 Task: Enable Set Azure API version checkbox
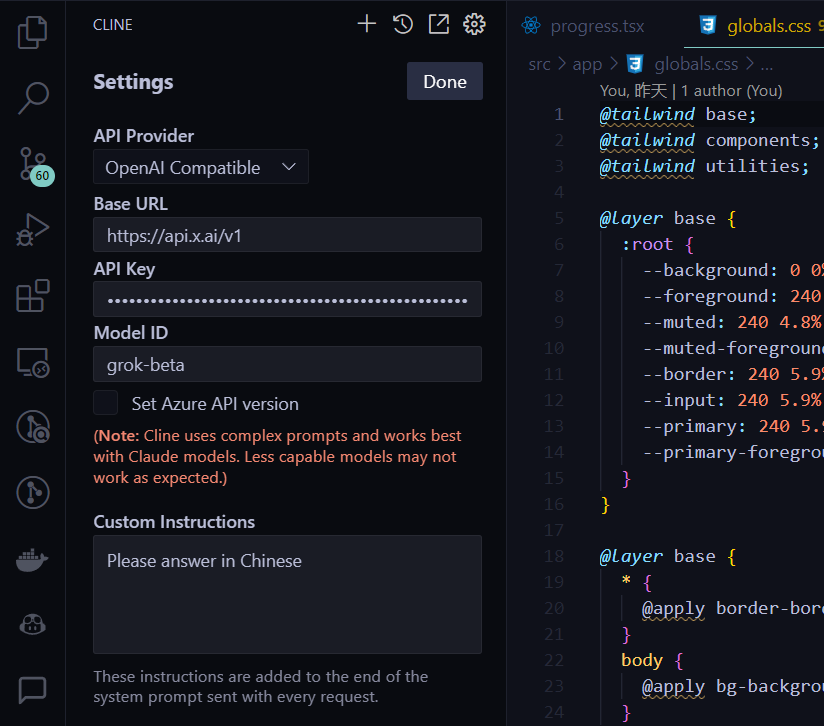click(x=106, y=403)
